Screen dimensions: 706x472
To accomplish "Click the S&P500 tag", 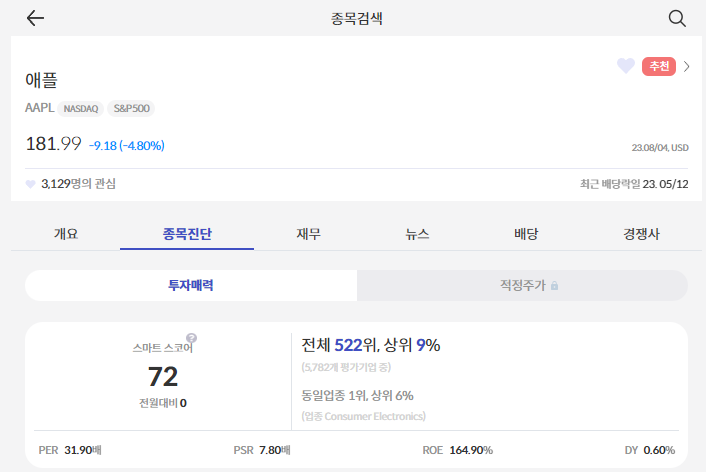I will coord(131,108).
